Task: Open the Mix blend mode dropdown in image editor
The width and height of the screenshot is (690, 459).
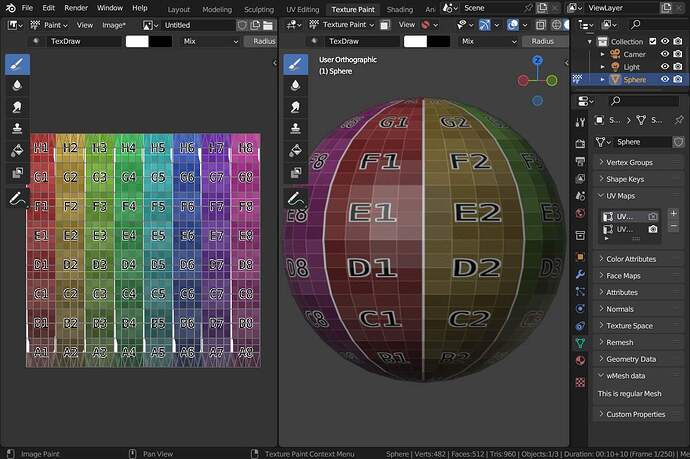Action: click(x=210, y=41)
